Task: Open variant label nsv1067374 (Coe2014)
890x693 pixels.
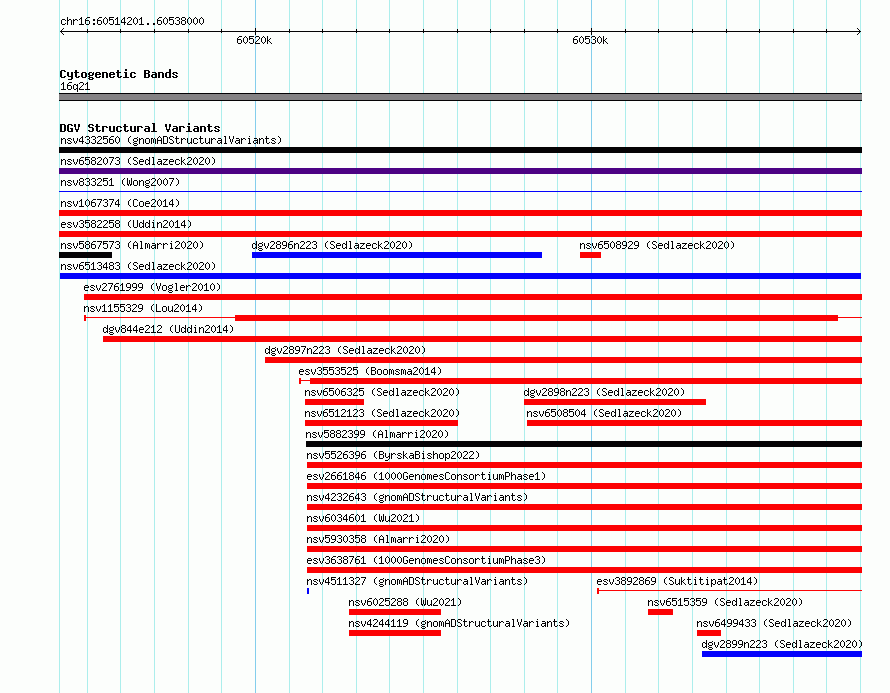Action: pyautogui.click(x=120, y=203)
